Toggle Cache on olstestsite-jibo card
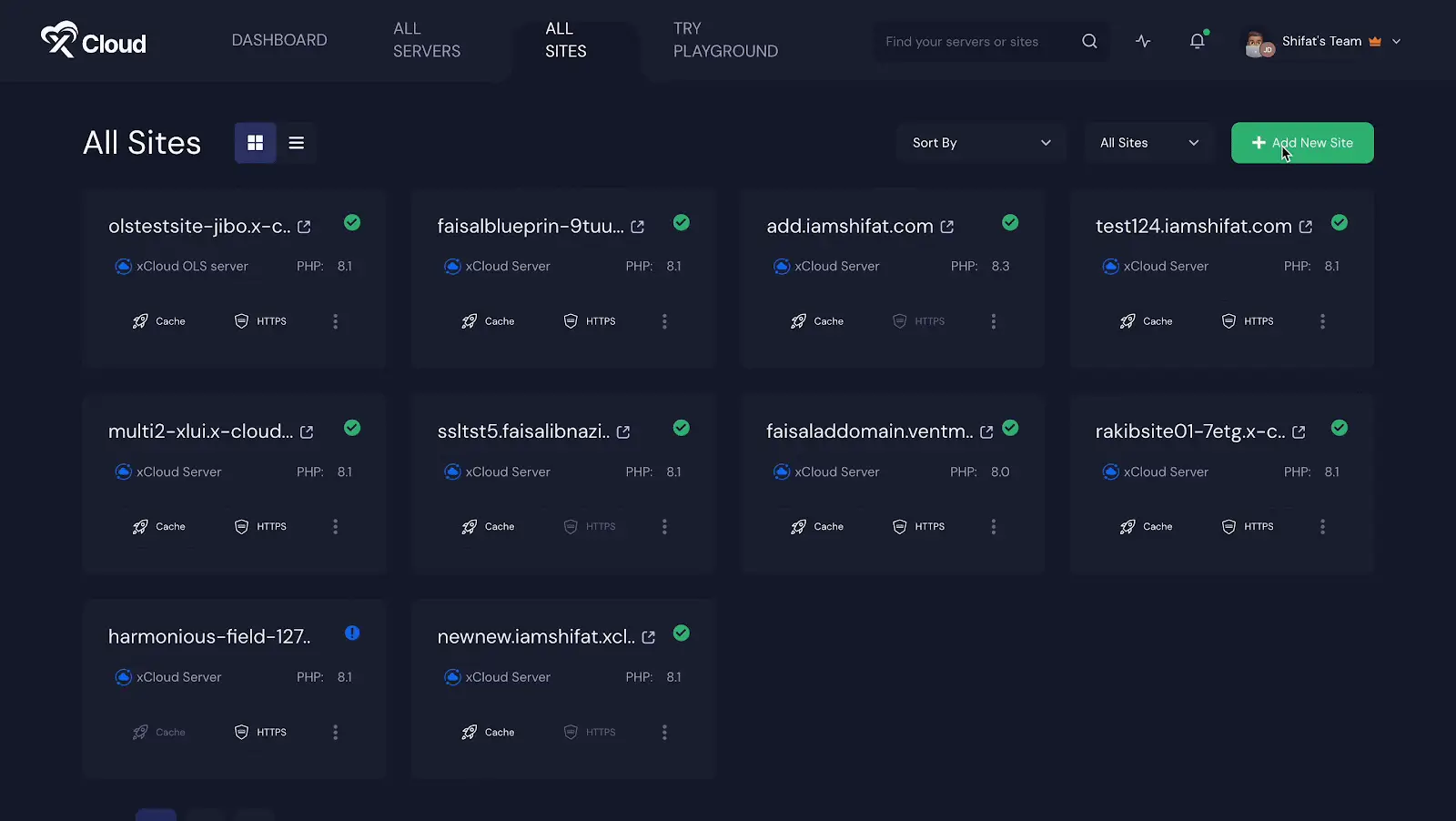This screenshot has width=1456, height=821. (x=159, y=321)
